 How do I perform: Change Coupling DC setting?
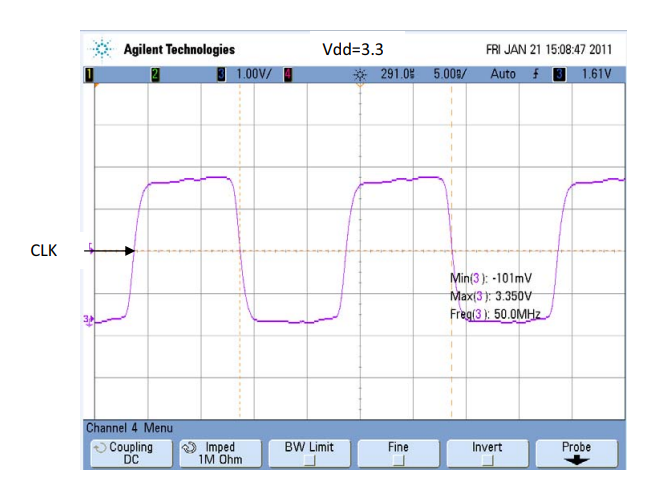pyautogui.click(x=130, y=453)
